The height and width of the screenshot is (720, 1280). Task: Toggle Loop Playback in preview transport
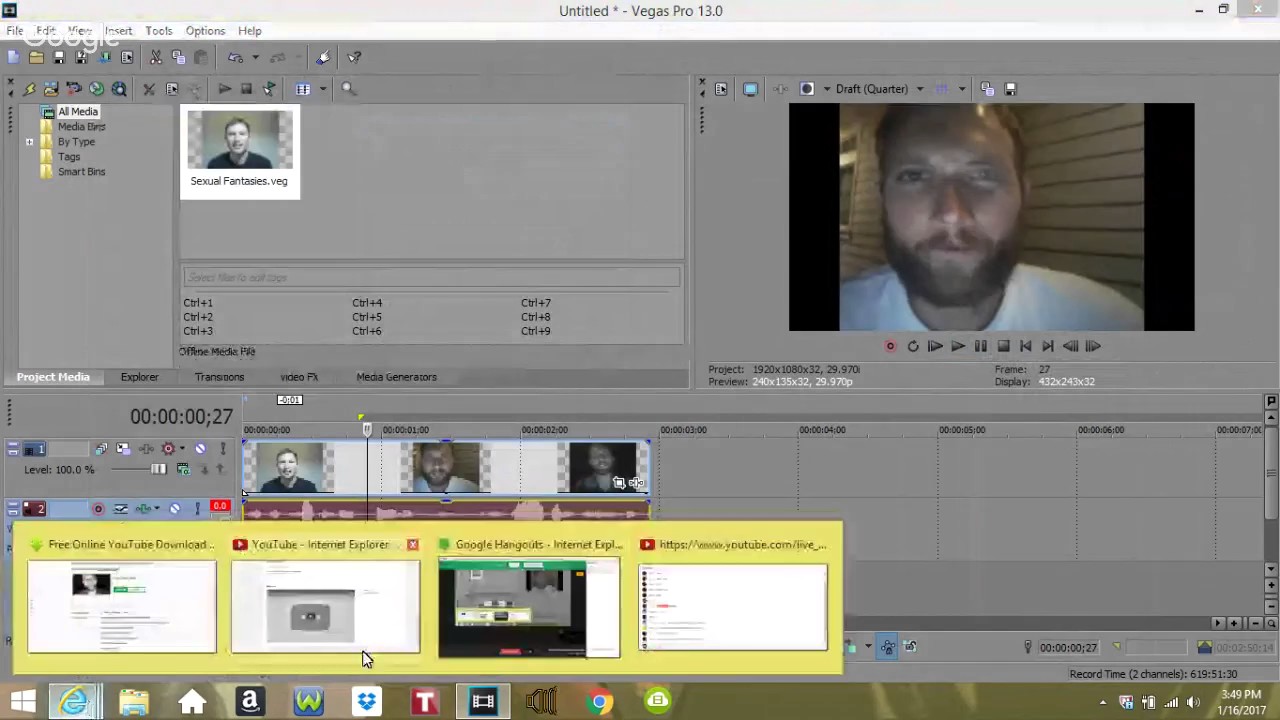point(912,346)
